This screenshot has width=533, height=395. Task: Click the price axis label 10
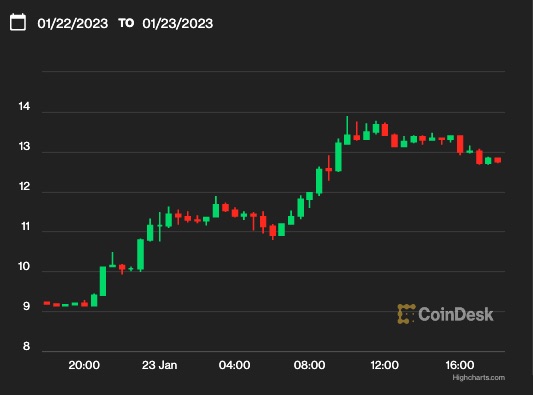point(24,266)
